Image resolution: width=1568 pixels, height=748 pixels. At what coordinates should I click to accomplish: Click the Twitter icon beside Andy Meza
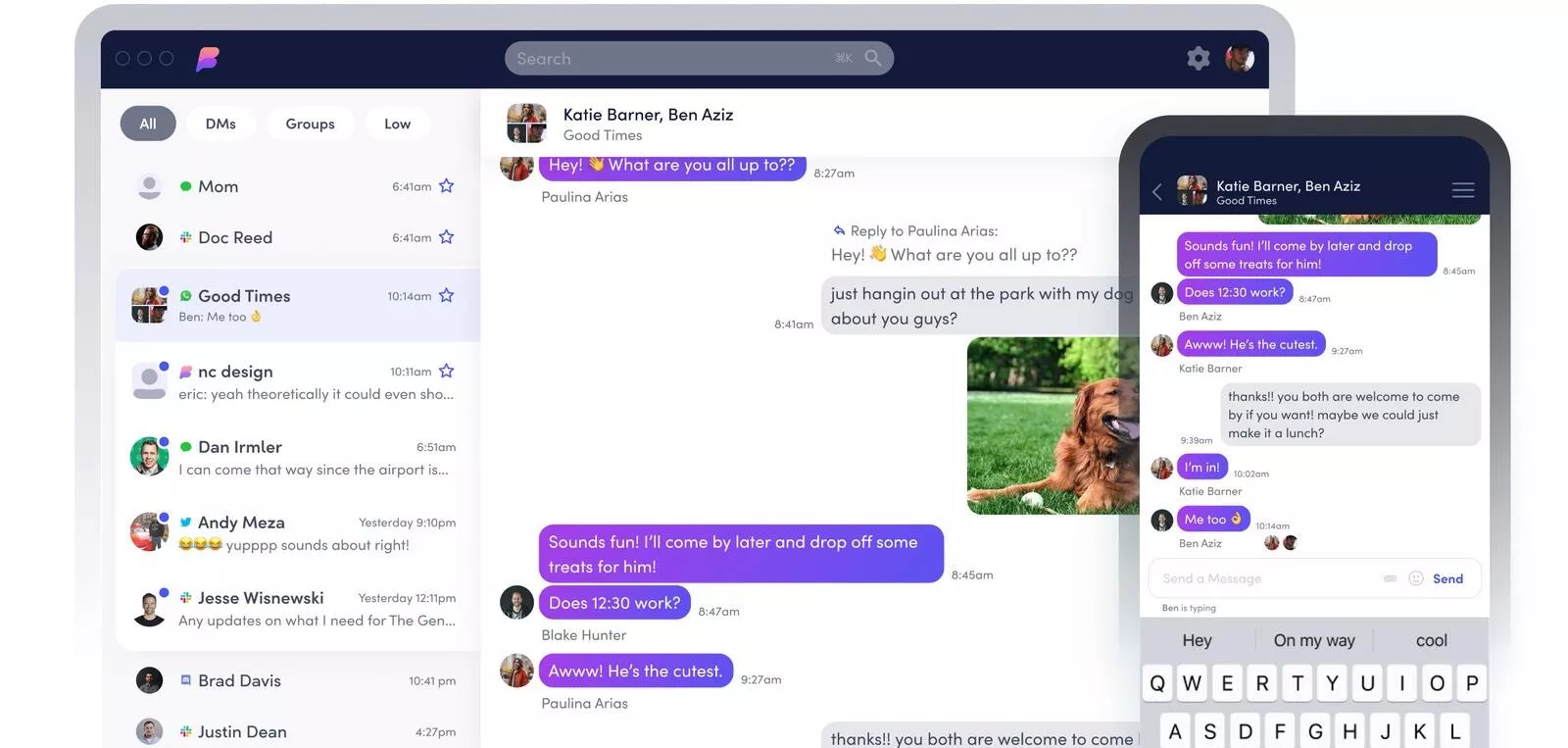point(185,523)
